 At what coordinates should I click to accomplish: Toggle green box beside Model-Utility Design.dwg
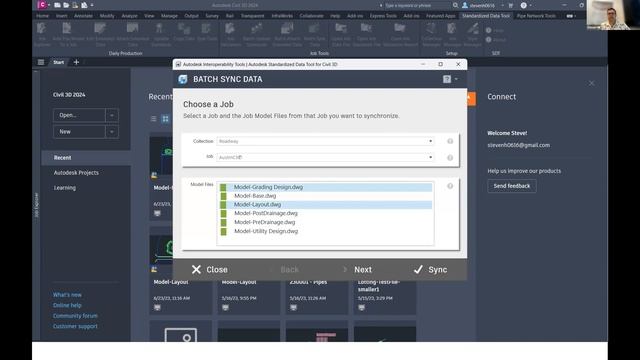(223, 231)
